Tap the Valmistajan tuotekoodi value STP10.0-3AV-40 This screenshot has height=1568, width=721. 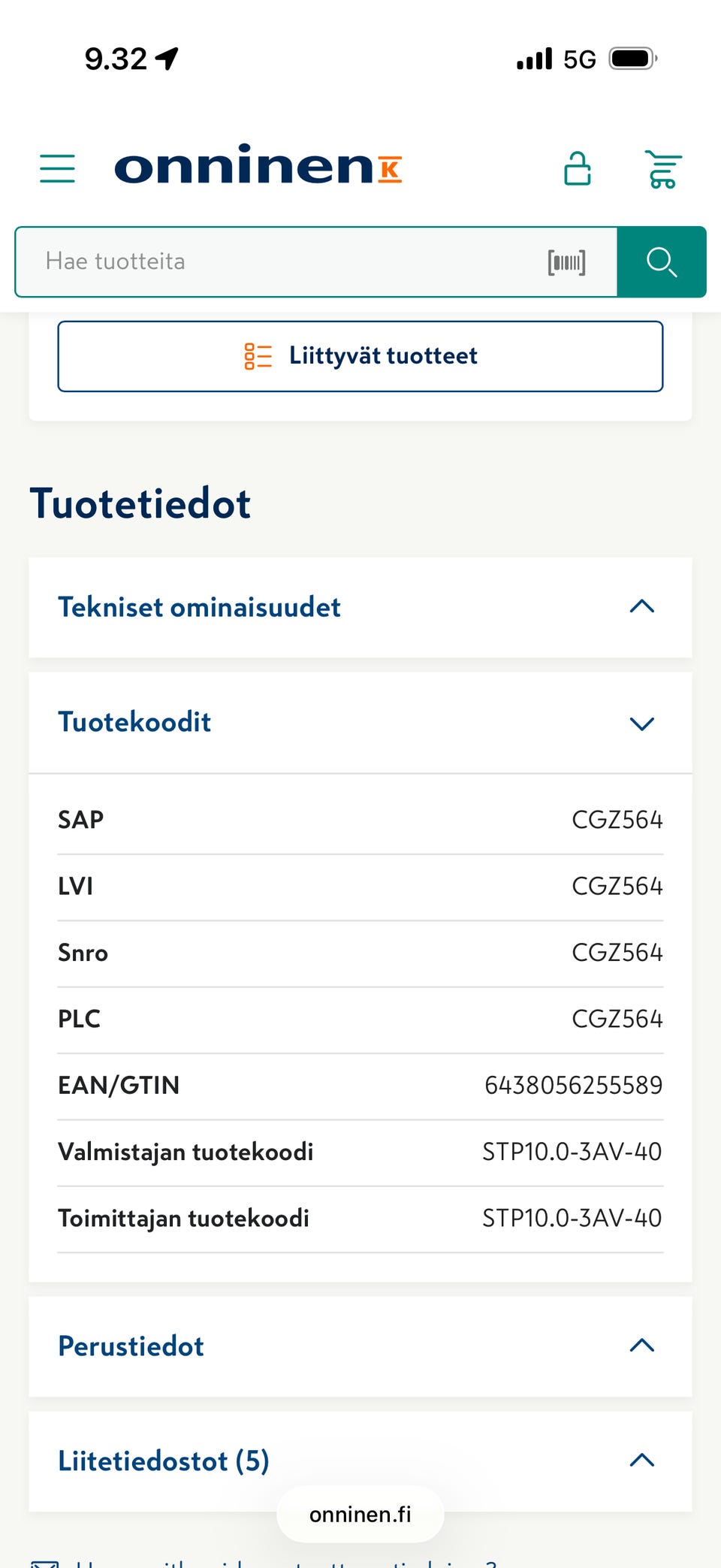[572, 1152]
